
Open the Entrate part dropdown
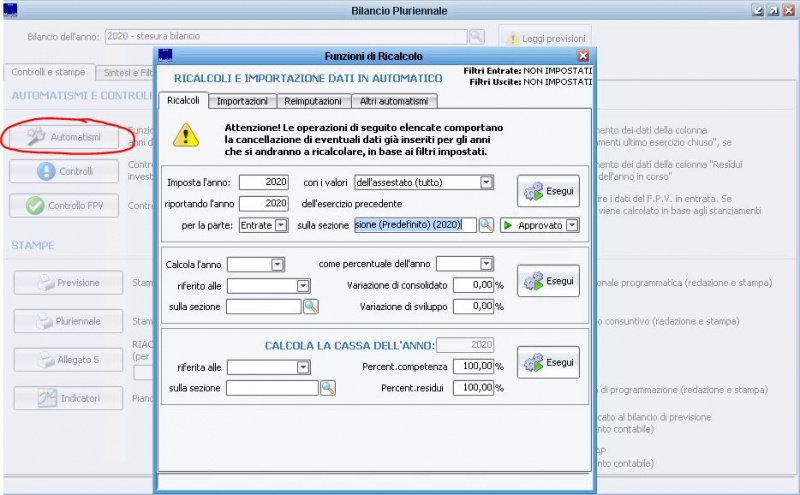(281, 226)
